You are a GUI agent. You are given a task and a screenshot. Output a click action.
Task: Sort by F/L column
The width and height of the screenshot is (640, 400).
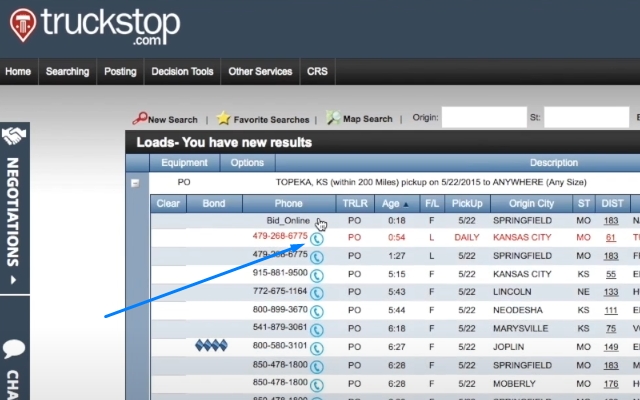(x=431, y=204)
